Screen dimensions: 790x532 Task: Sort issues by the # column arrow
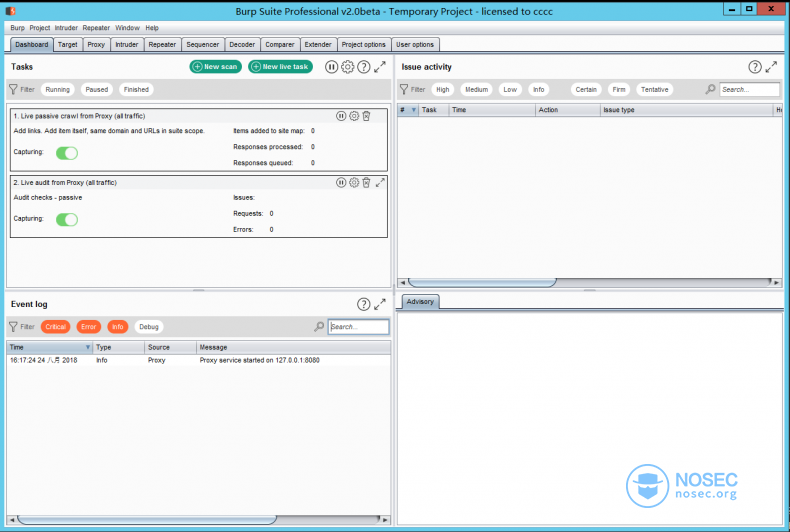[414, 110]
